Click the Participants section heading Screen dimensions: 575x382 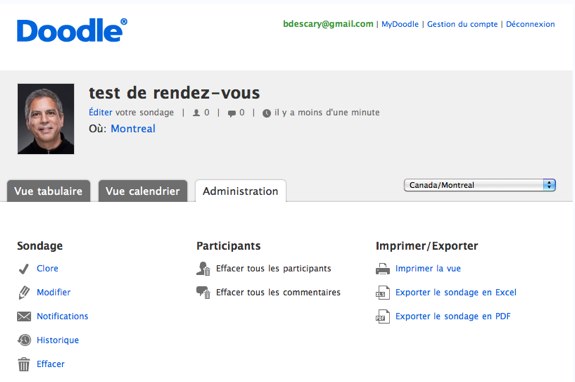pyautogui.click(x=228, y=246)
